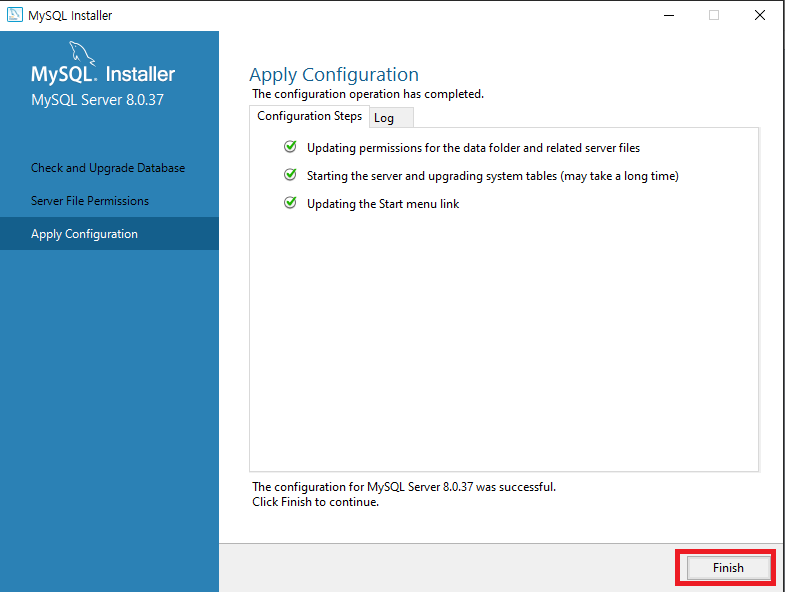Viewport: 786px width, 592px height.
Task: Close the MySQL Installer window
Action: [760, 16]
